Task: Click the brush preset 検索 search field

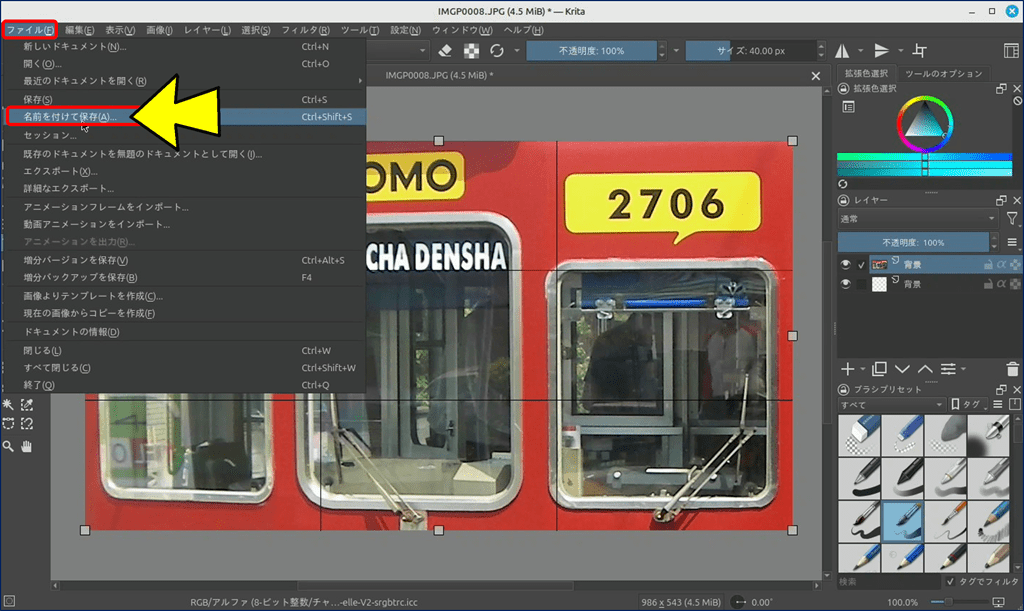Action: 888,581
